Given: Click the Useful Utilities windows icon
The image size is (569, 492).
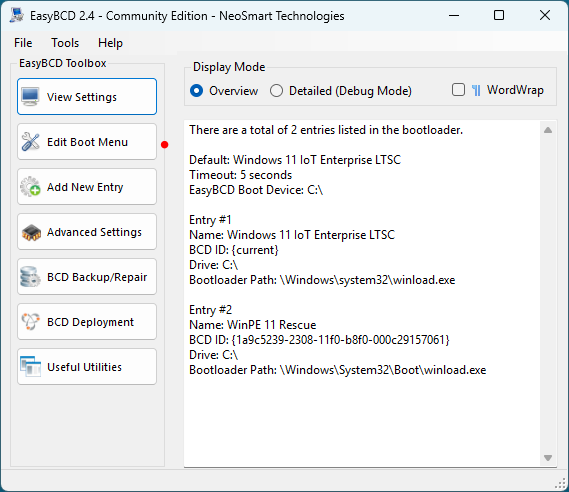Looking at the screenshot, I should tap(30, 366).
